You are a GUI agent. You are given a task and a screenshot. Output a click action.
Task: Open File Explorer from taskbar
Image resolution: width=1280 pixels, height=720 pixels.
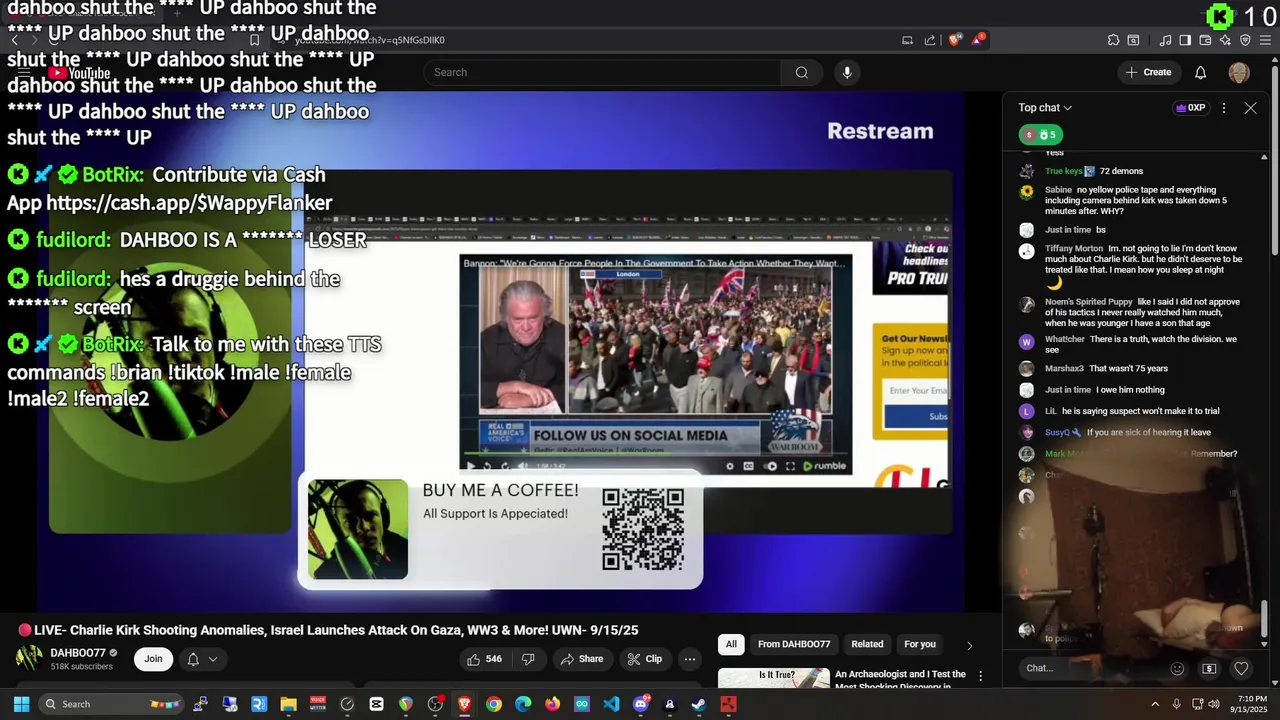(x=288, y=704)
